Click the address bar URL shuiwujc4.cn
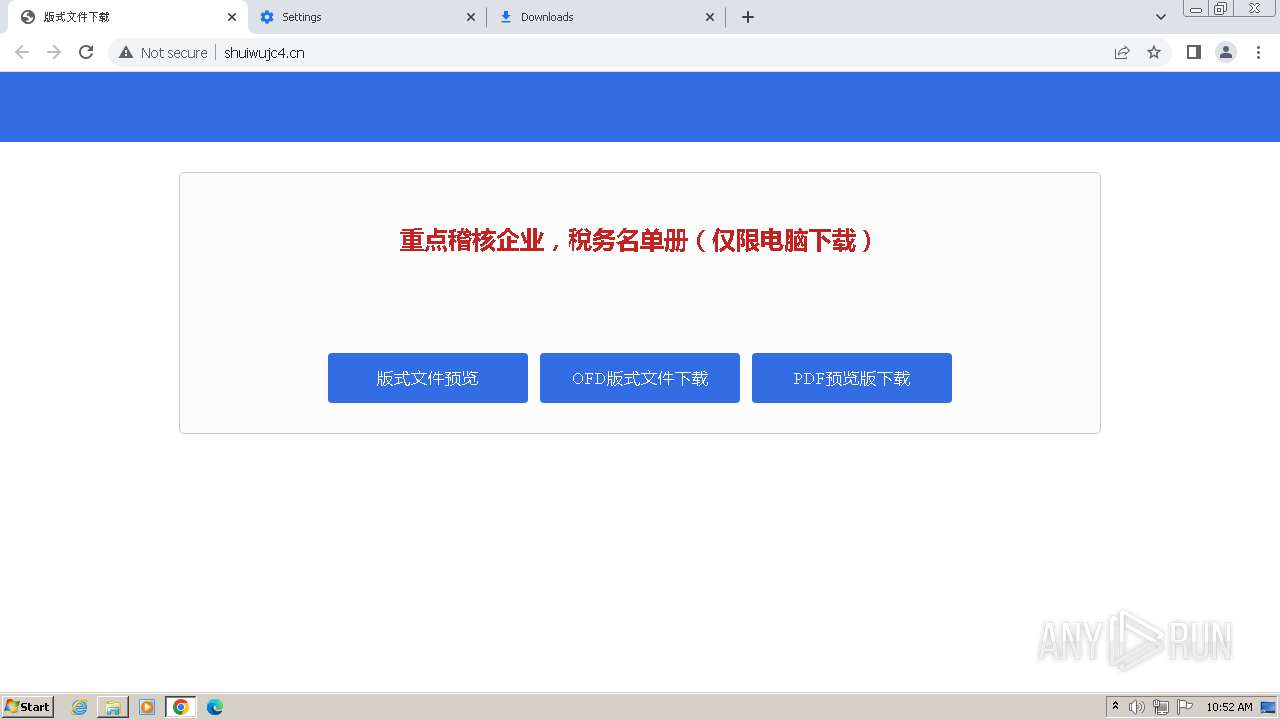The image size is (1280, 720). (x=264, y=53)
